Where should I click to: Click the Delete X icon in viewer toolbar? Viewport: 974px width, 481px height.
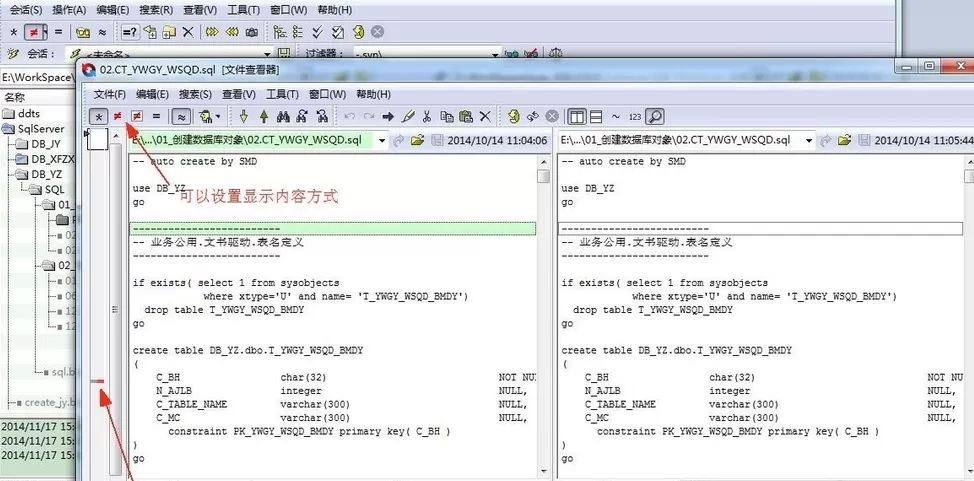tap(485, 116)
